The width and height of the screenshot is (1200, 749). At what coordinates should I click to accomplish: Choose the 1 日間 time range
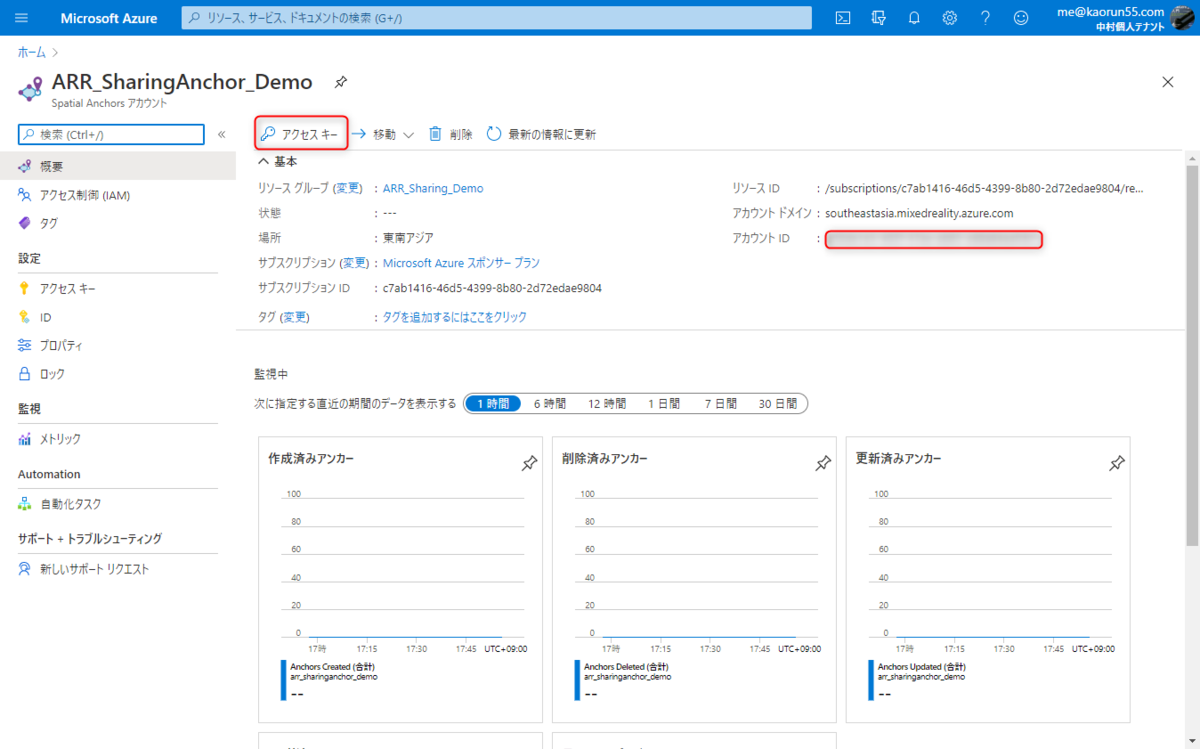point(664,404)
